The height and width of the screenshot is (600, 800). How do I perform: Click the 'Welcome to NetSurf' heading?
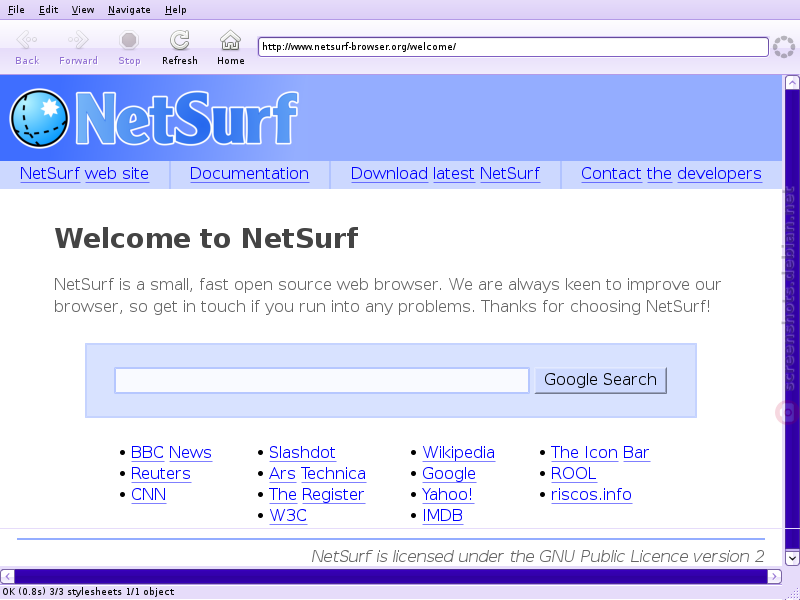point(206,238)
